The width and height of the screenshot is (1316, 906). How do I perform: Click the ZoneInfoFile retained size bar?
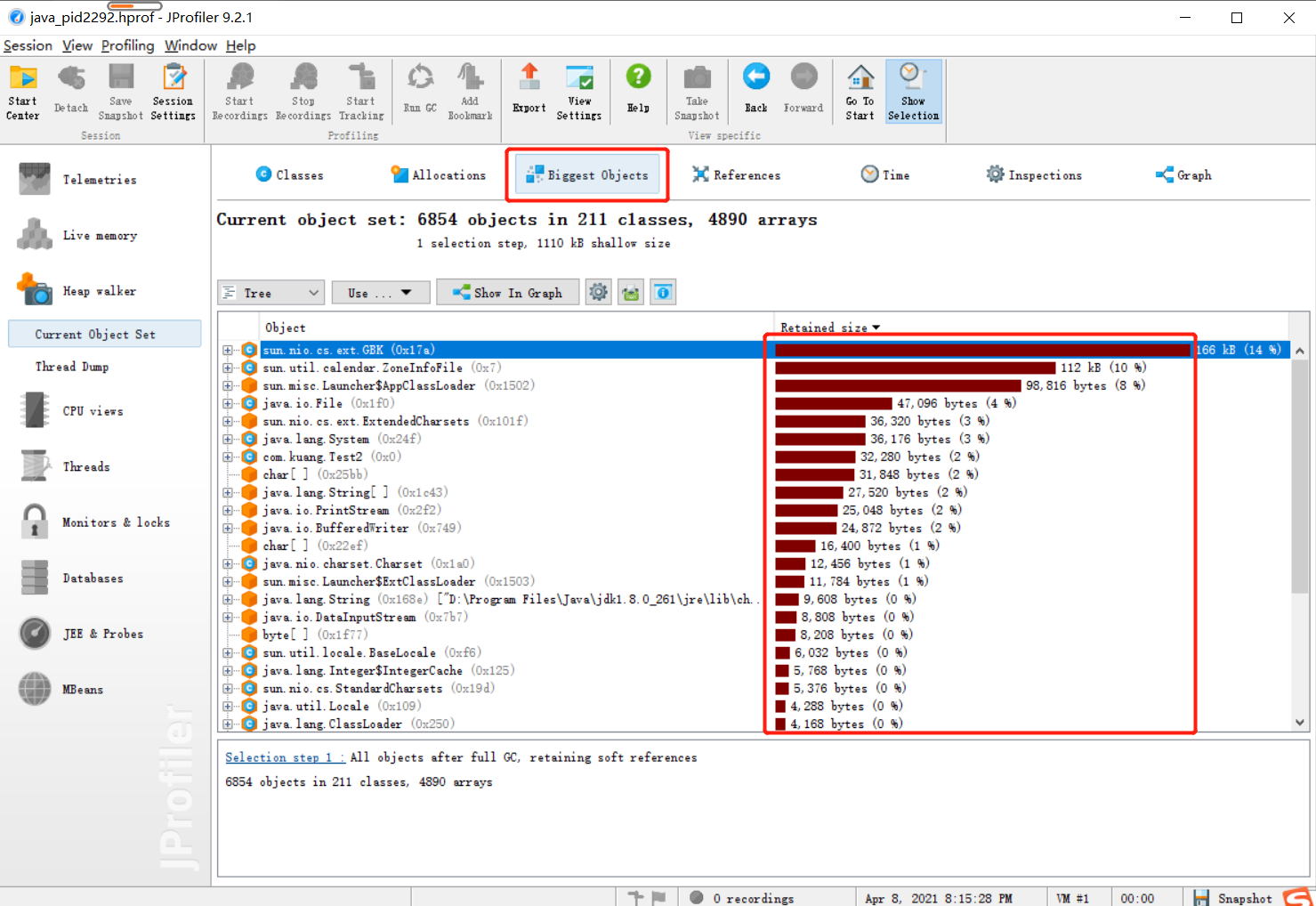[x=916, y=368]
